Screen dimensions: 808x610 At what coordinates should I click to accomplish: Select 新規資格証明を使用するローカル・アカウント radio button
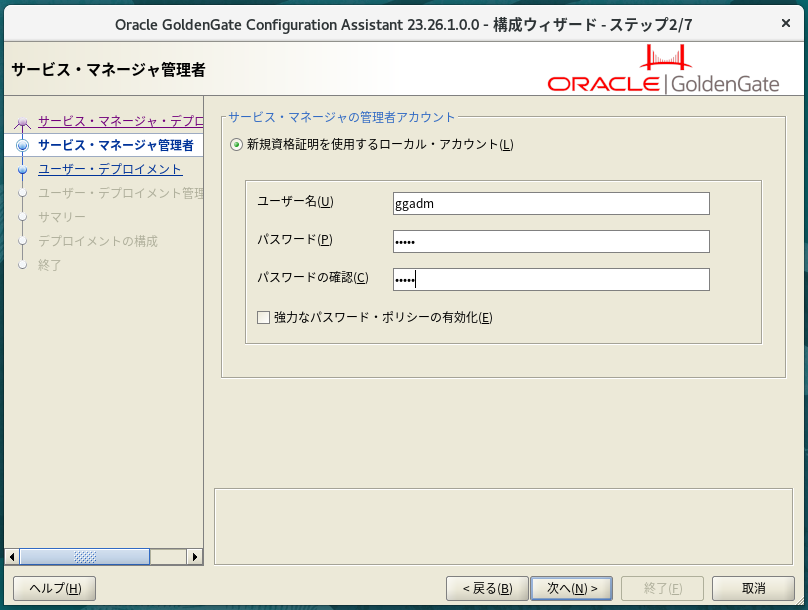click(236, 145)
